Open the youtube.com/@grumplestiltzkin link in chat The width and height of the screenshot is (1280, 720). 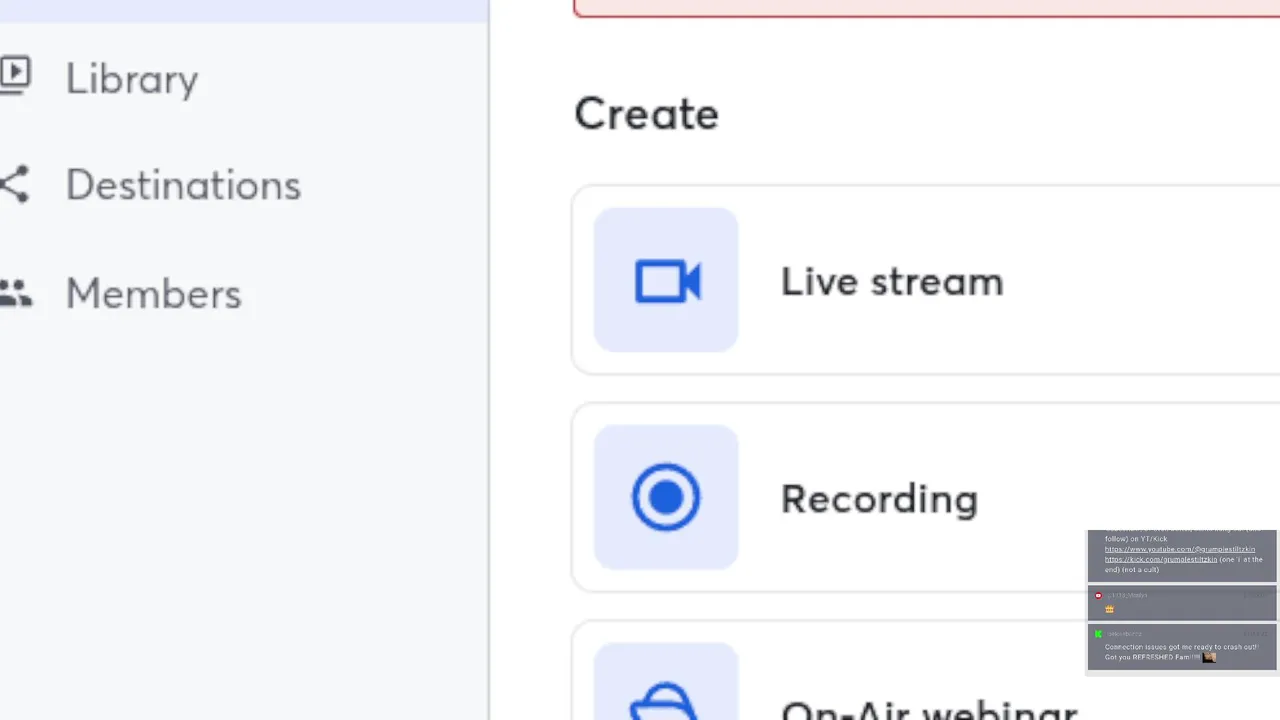[1180, 549]
